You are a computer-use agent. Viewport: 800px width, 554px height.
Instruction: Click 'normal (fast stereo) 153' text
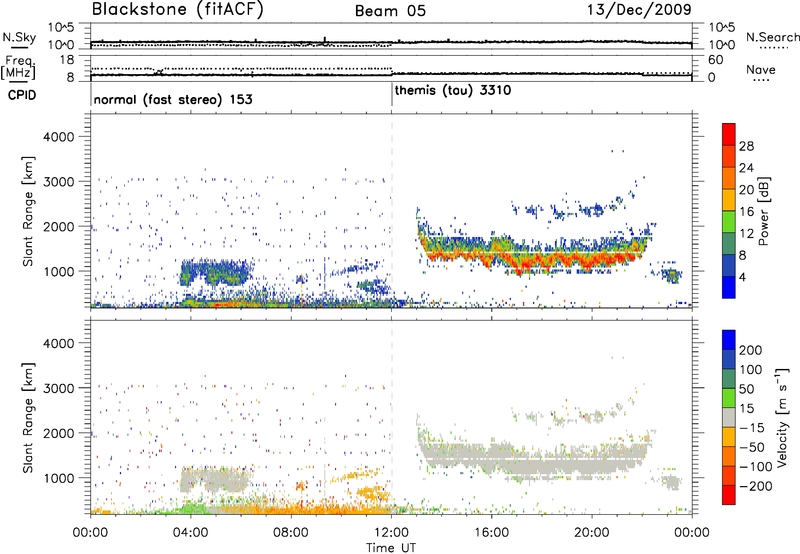173,100
